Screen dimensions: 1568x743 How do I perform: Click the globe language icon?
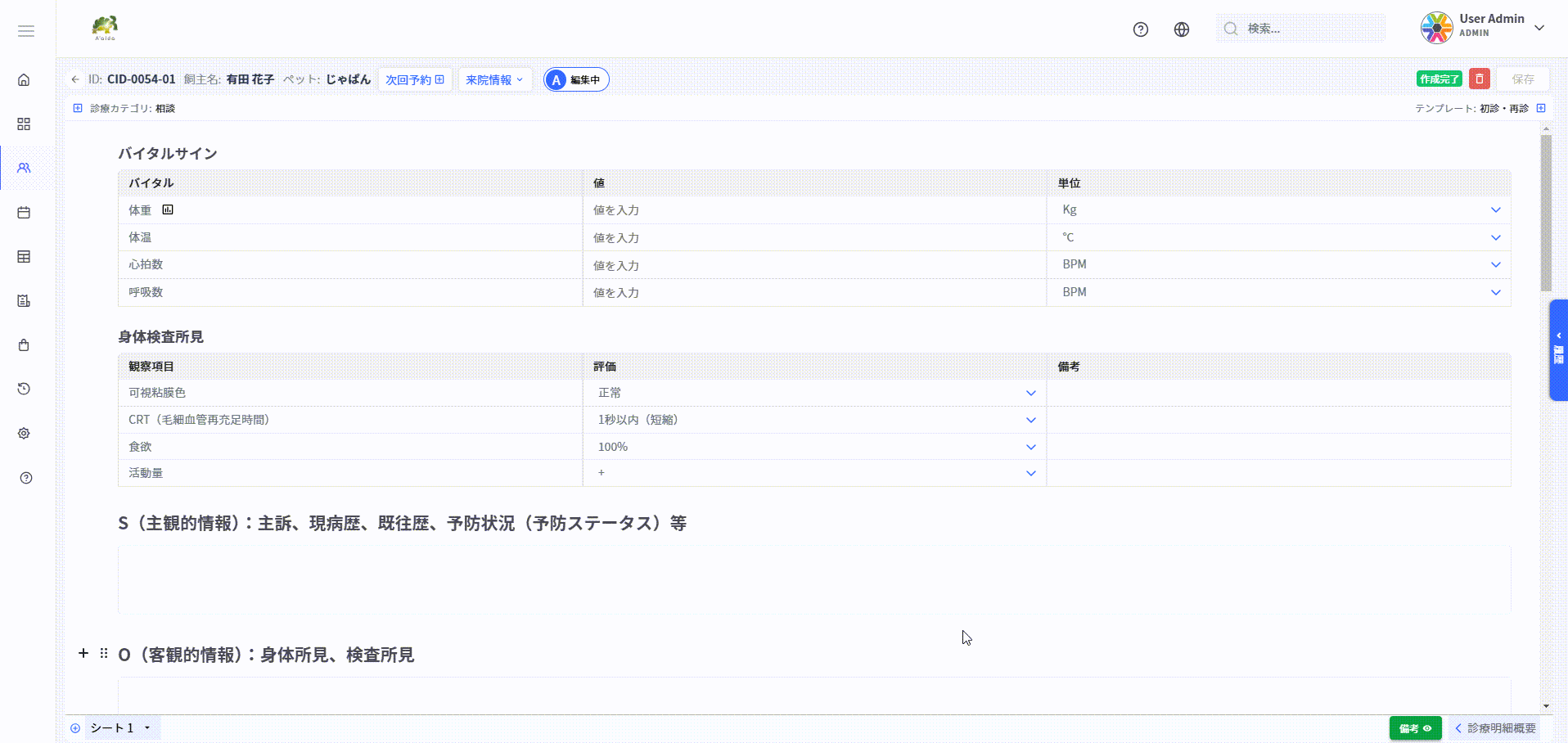click(1181, 29)
